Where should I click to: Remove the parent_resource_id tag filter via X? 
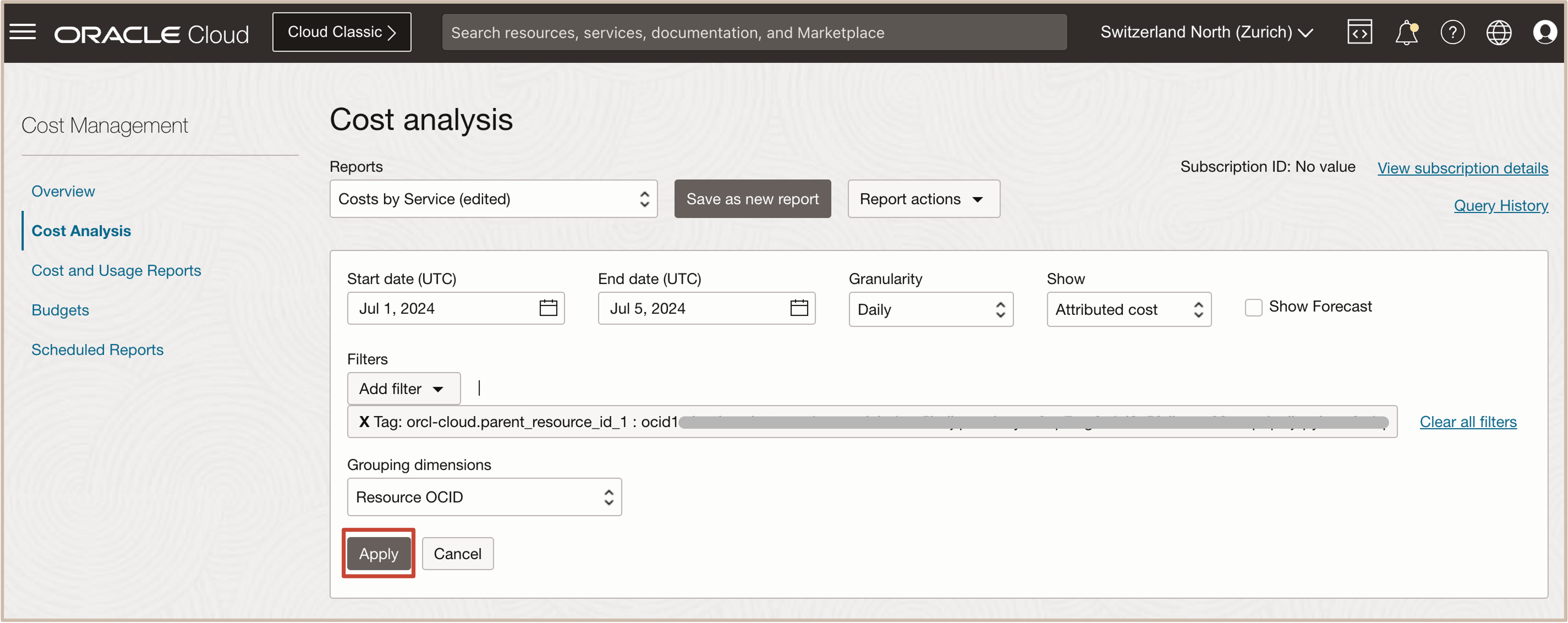(363, 421)
